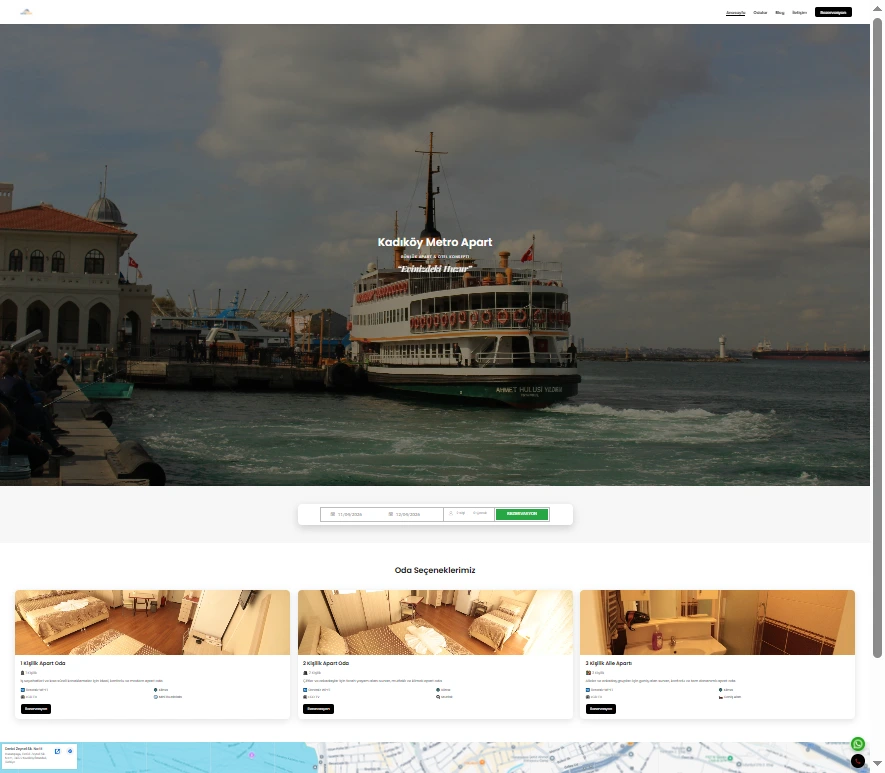The height and width of the screenshot is (773, 885).
Task: Click the 1 Kişilik Apart Oda title
Action: point(43,663)
